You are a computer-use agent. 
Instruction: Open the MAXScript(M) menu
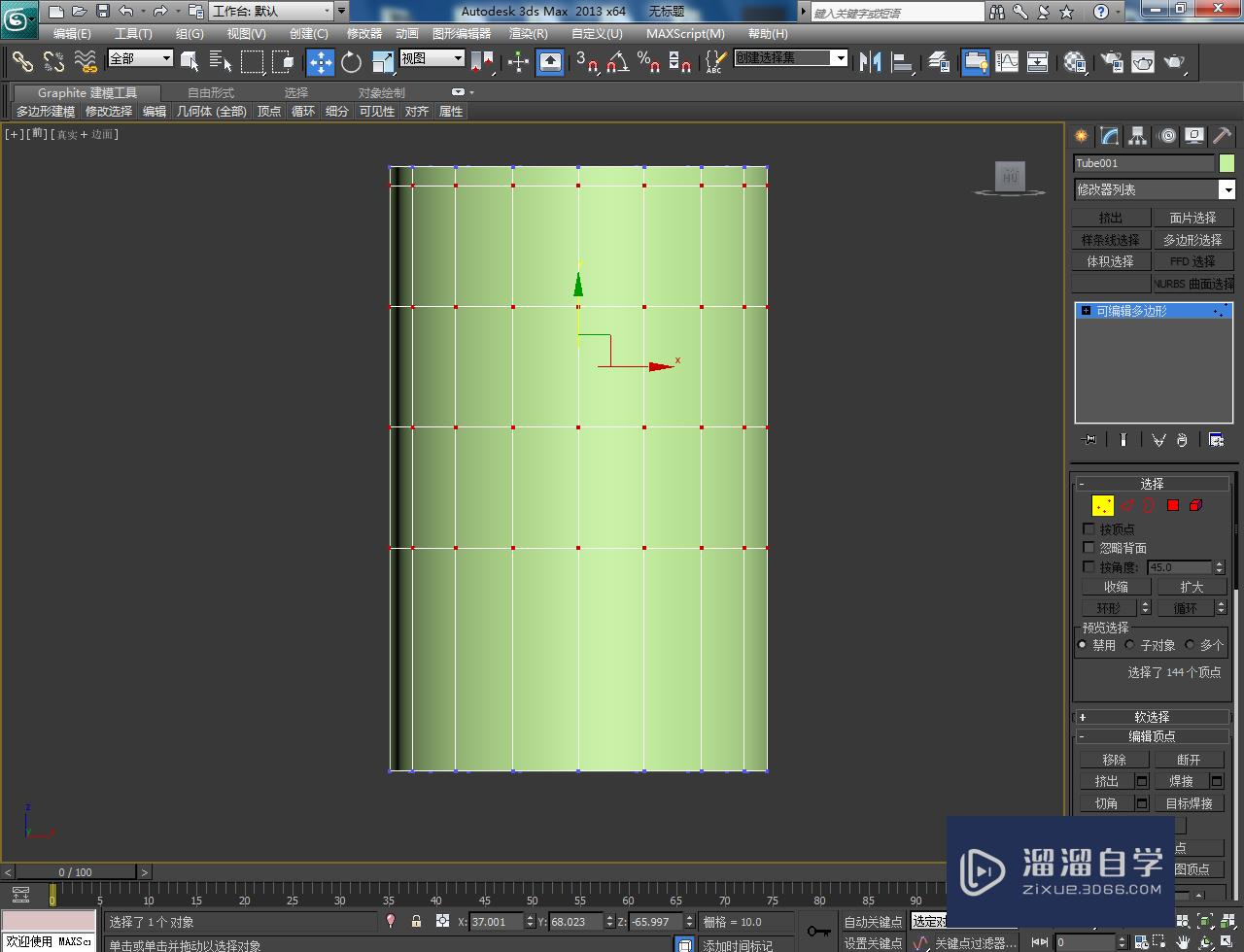point(685,33)
